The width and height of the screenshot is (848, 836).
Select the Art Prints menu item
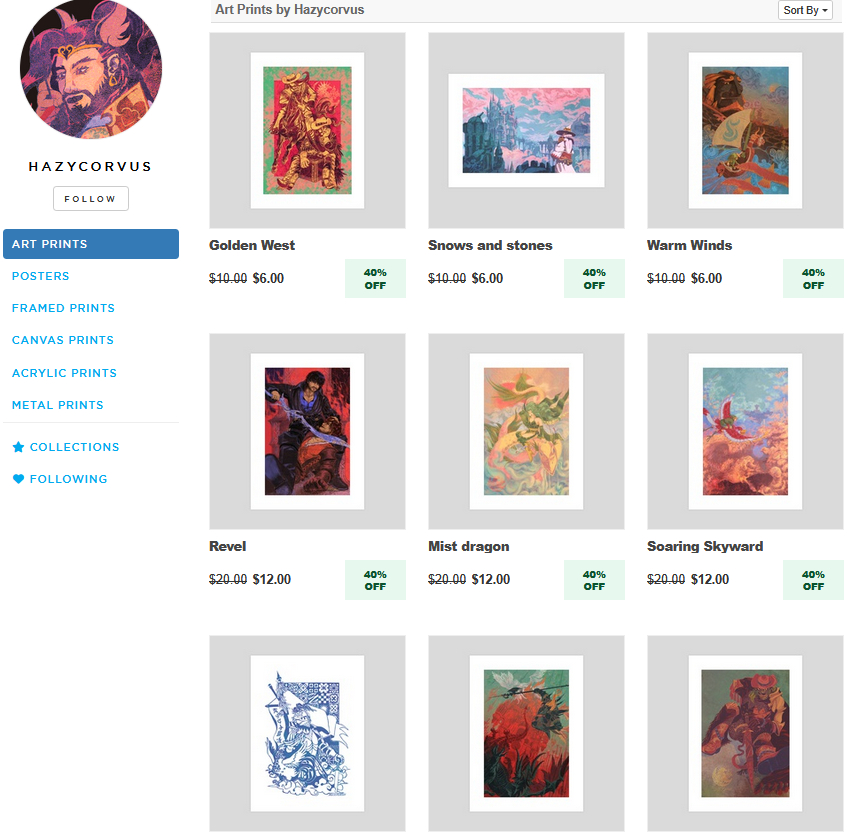pos(91,244)
